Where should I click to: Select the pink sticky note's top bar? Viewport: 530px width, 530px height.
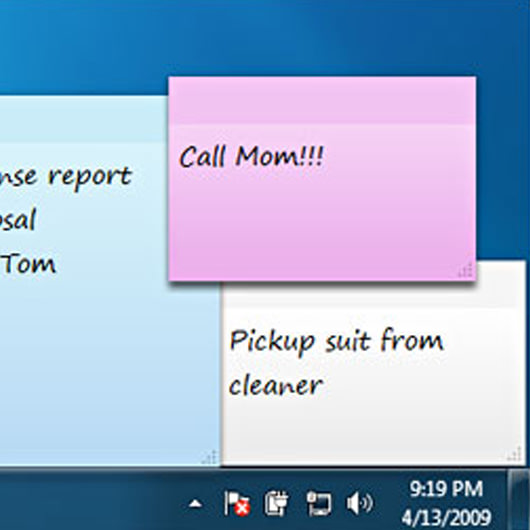click(x=322, y=101)
